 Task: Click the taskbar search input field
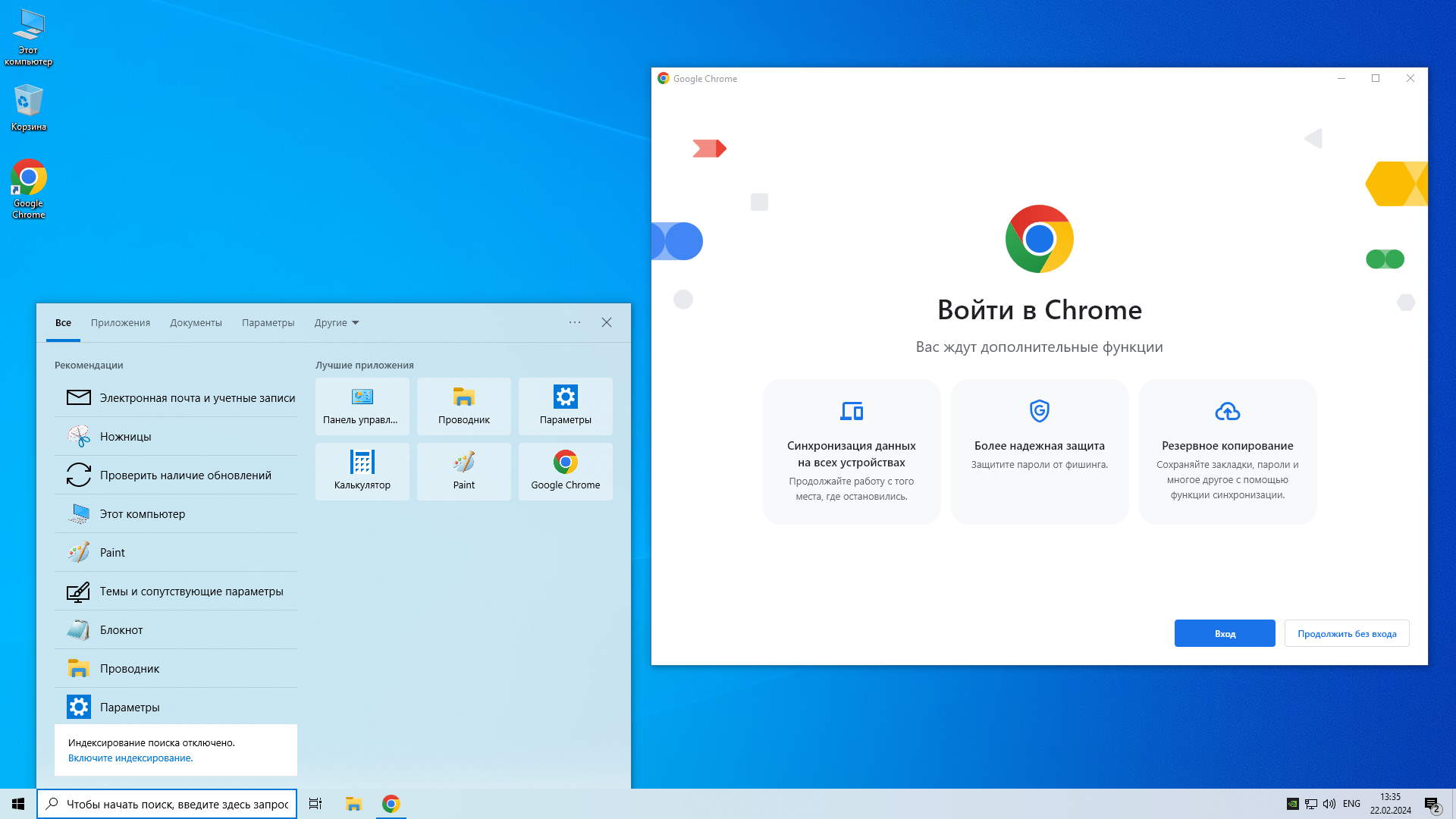[x=177, y=804]
